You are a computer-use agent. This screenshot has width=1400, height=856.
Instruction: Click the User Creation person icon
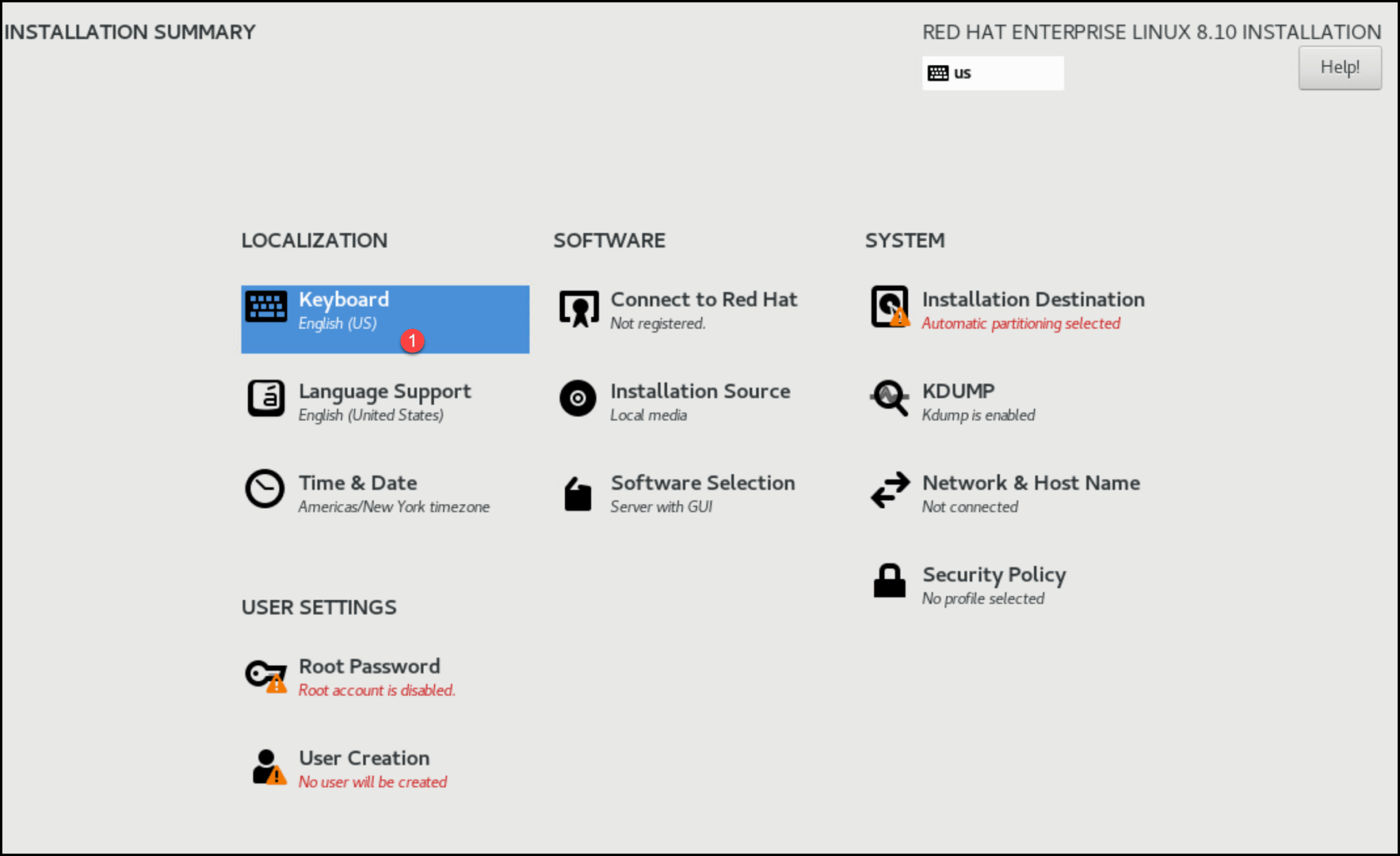266,766
